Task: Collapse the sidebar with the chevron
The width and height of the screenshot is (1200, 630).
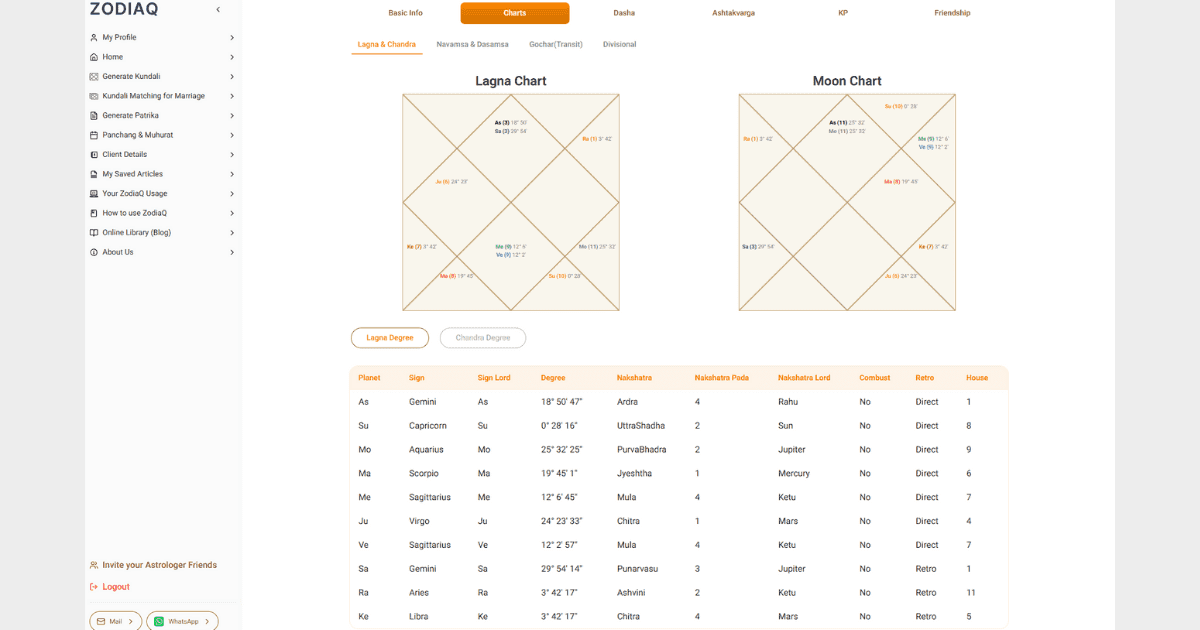Action: 218,10
